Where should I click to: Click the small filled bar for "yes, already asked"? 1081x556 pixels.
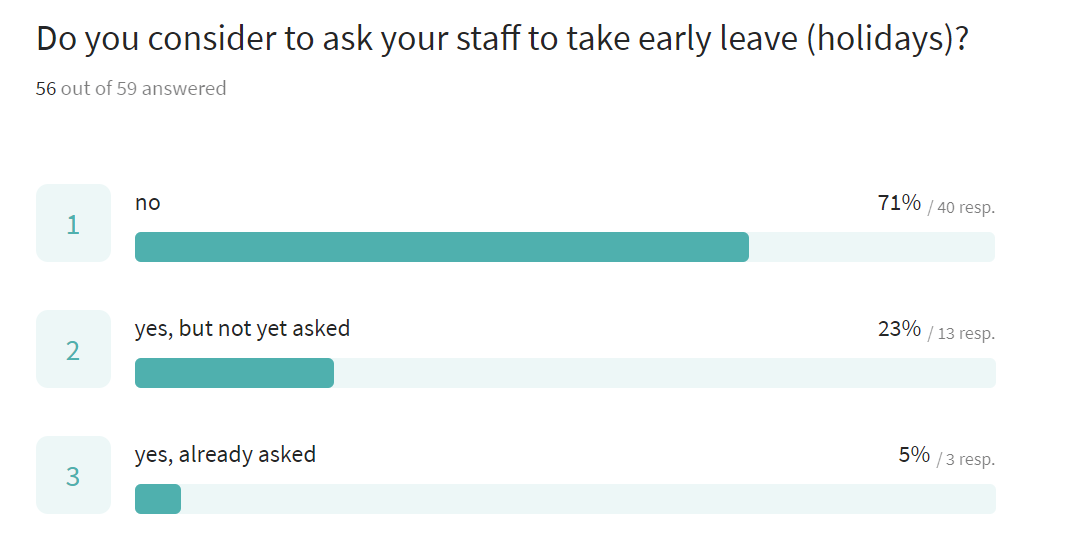(158, 499)
